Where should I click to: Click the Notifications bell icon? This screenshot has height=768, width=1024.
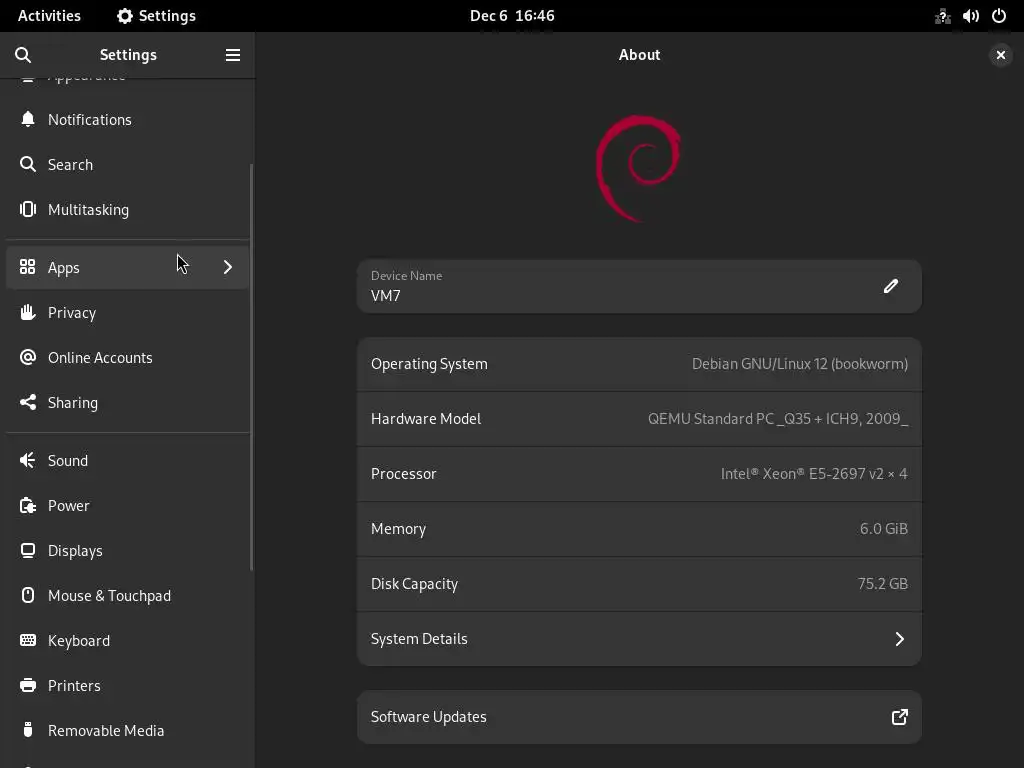coord(27,120)
